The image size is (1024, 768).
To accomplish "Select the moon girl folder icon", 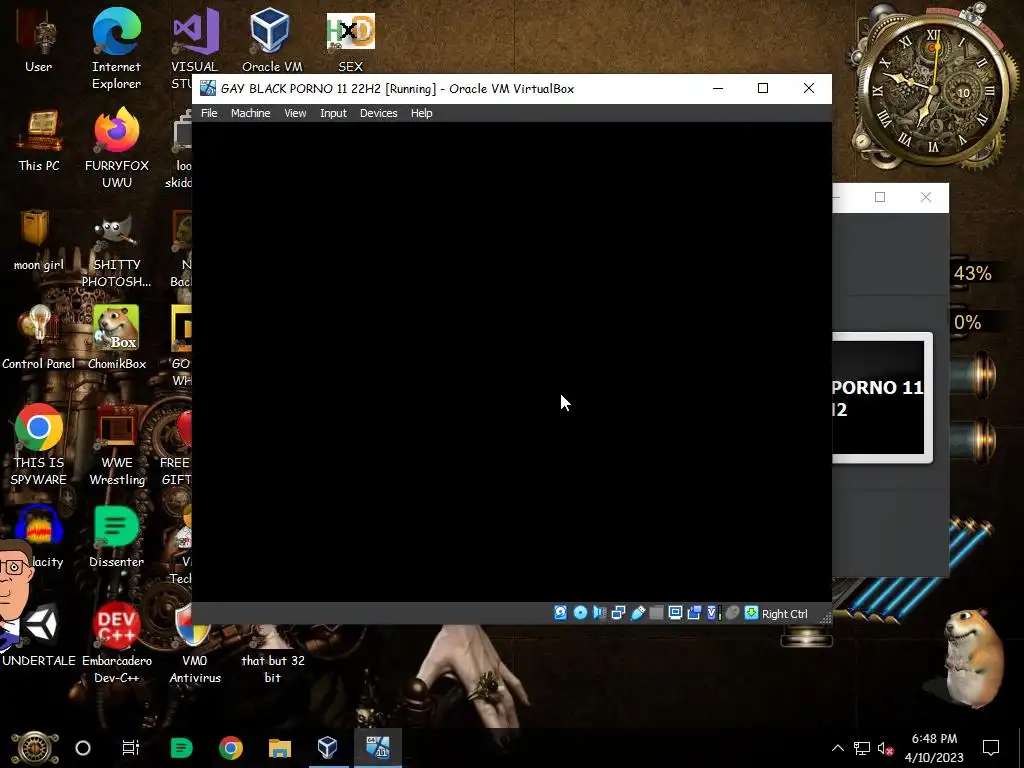I will pyautogui.click(x=39, y=240).
